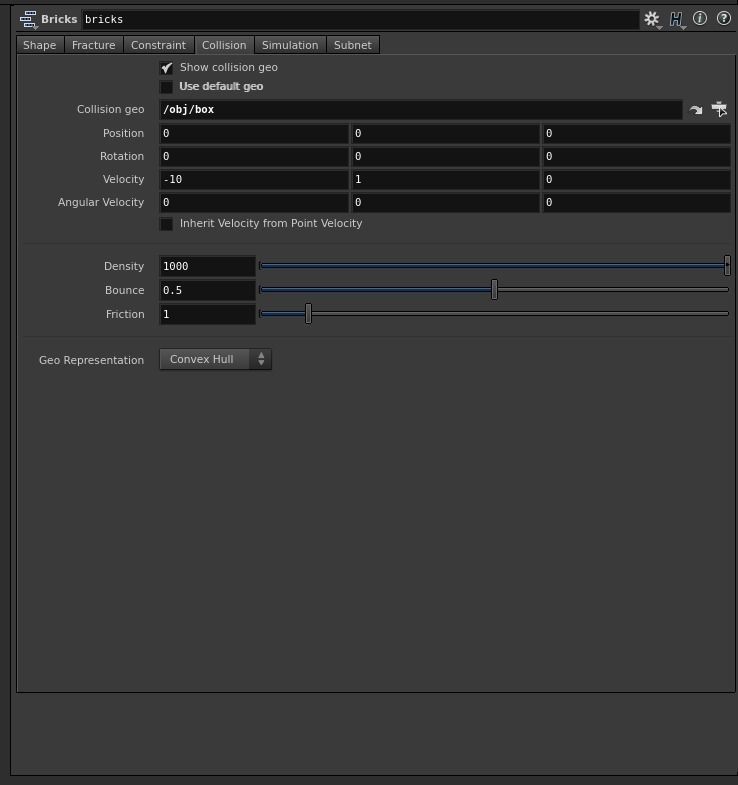Click the Bounce parameter label
The height and width of the screenshot is (785, 738).
tap(124, 290)
